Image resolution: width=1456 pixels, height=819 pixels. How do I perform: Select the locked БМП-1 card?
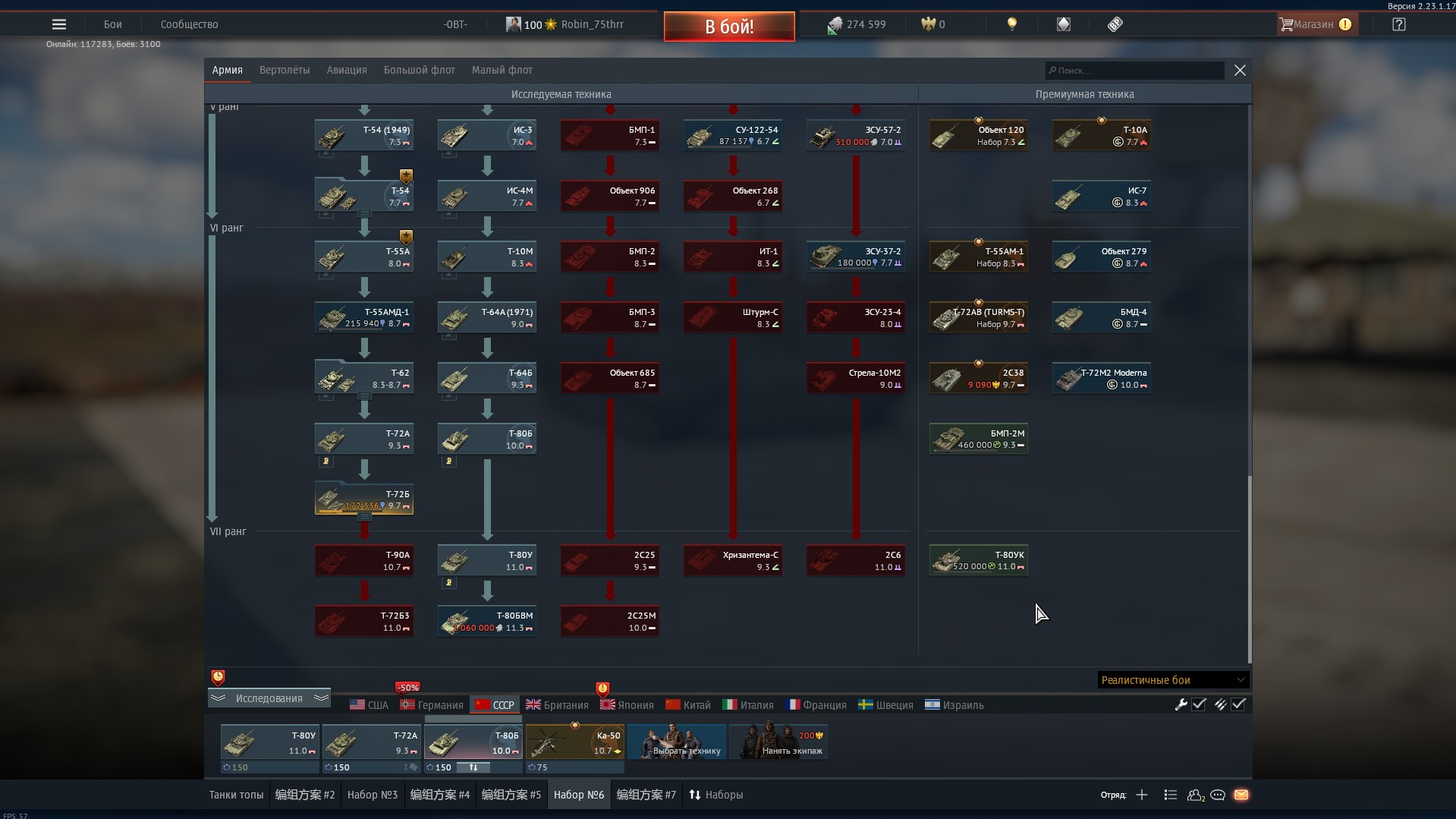click(610, 135)
